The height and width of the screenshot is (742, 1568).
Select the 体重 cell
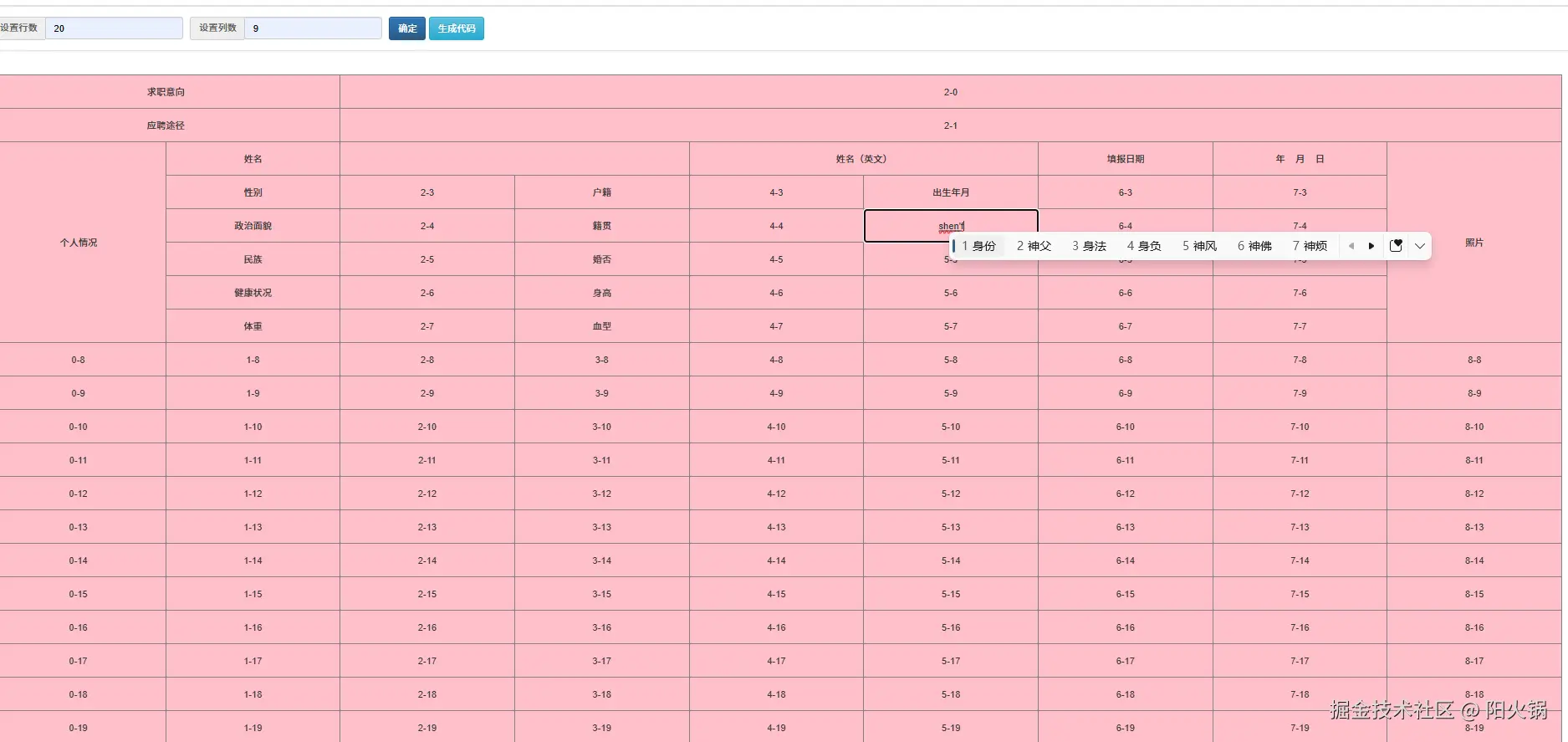click(253, 326)
